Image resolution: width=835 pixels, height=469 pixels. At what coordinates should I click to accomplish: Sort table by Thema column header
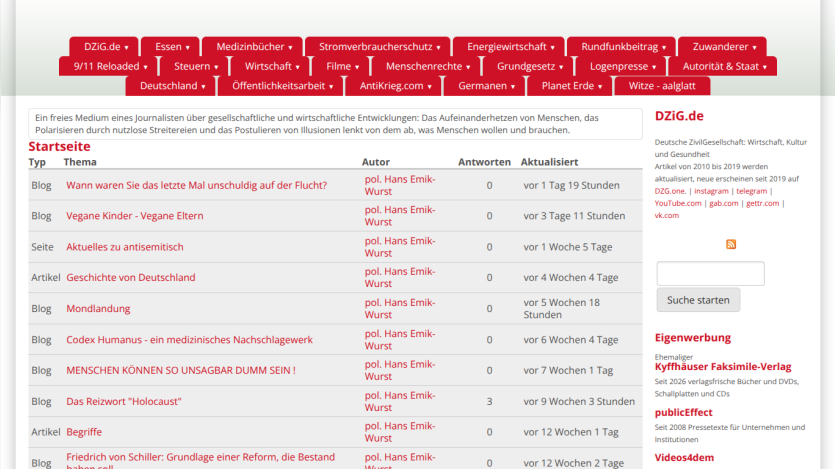pyautogui.click(x=80, y=162)
